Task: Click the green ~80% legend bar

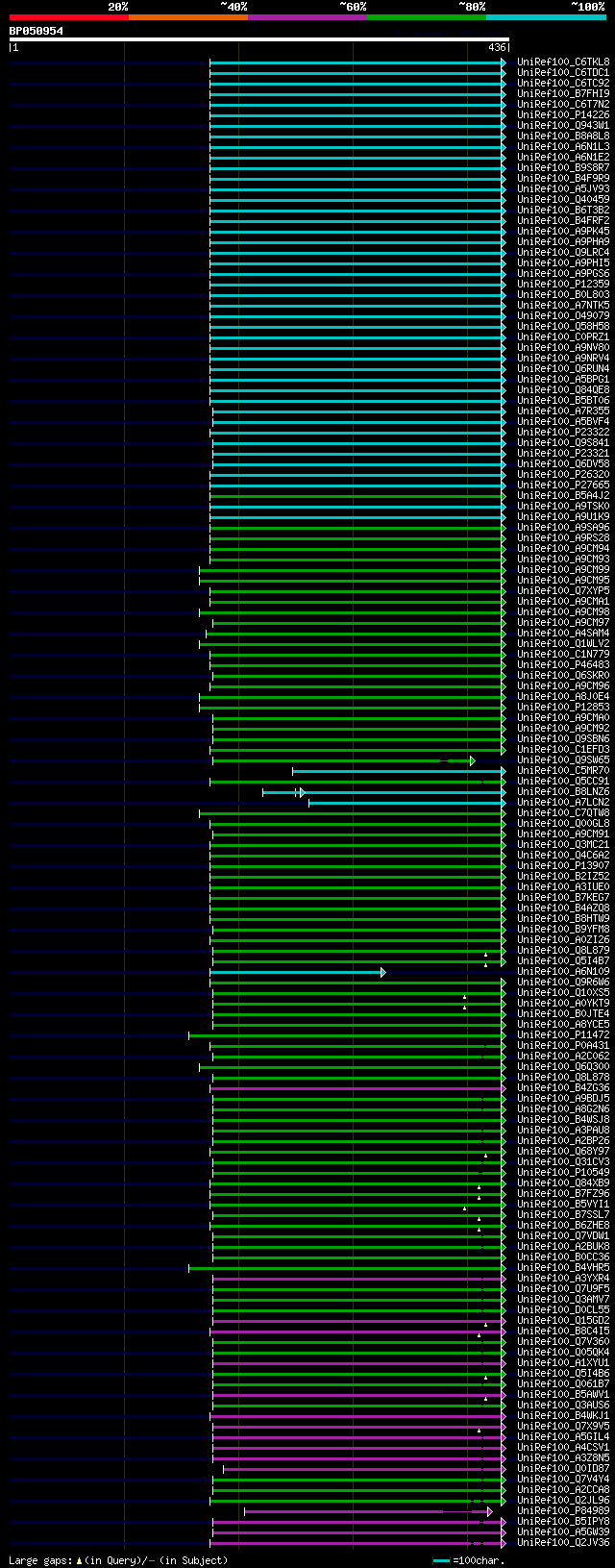Action: click(x=427, y=17)
